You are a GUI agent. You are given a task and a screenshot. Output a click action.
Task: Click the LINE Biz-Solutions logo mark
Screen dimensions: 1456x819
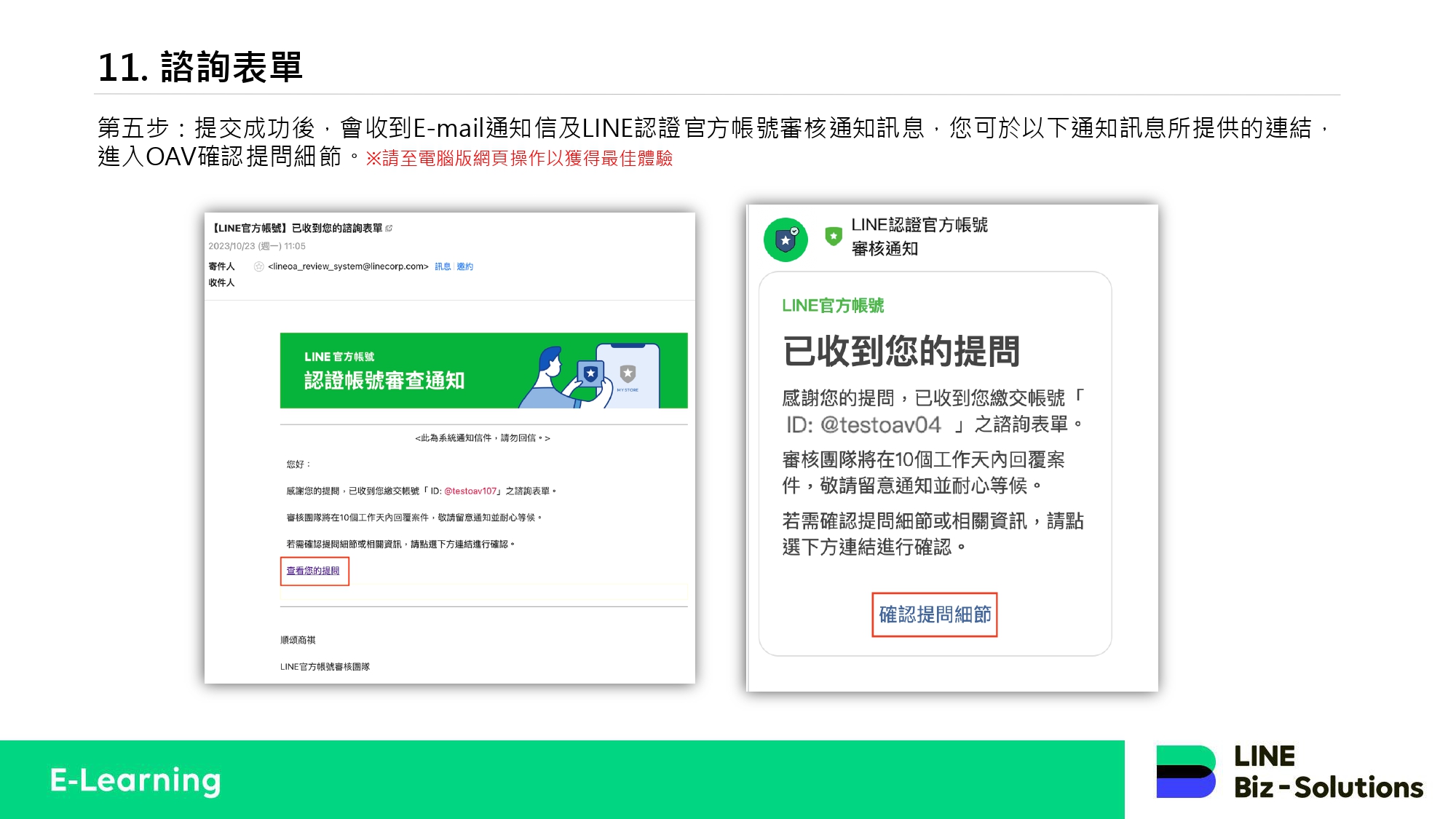tap(1186, 771)
